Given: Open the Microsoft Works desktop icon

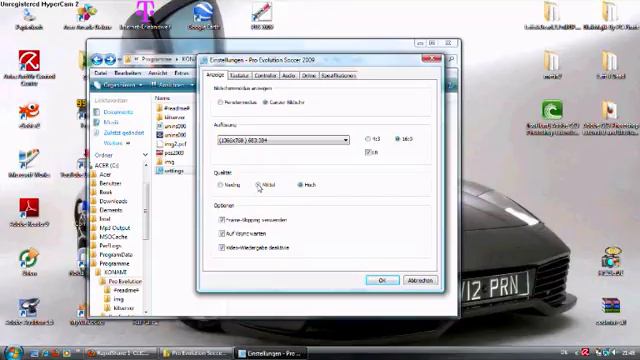Looking at the screenshot, I should click(x=29, y=163).
